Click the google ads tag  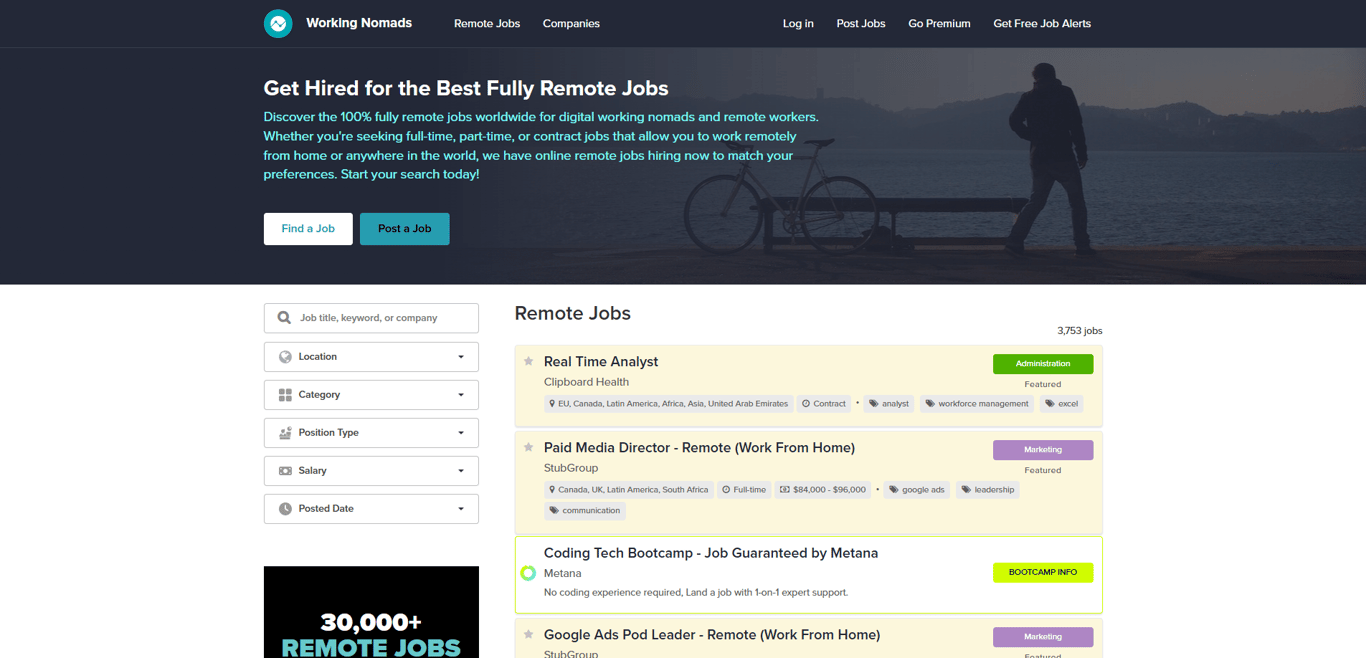(x=917, y=490)
